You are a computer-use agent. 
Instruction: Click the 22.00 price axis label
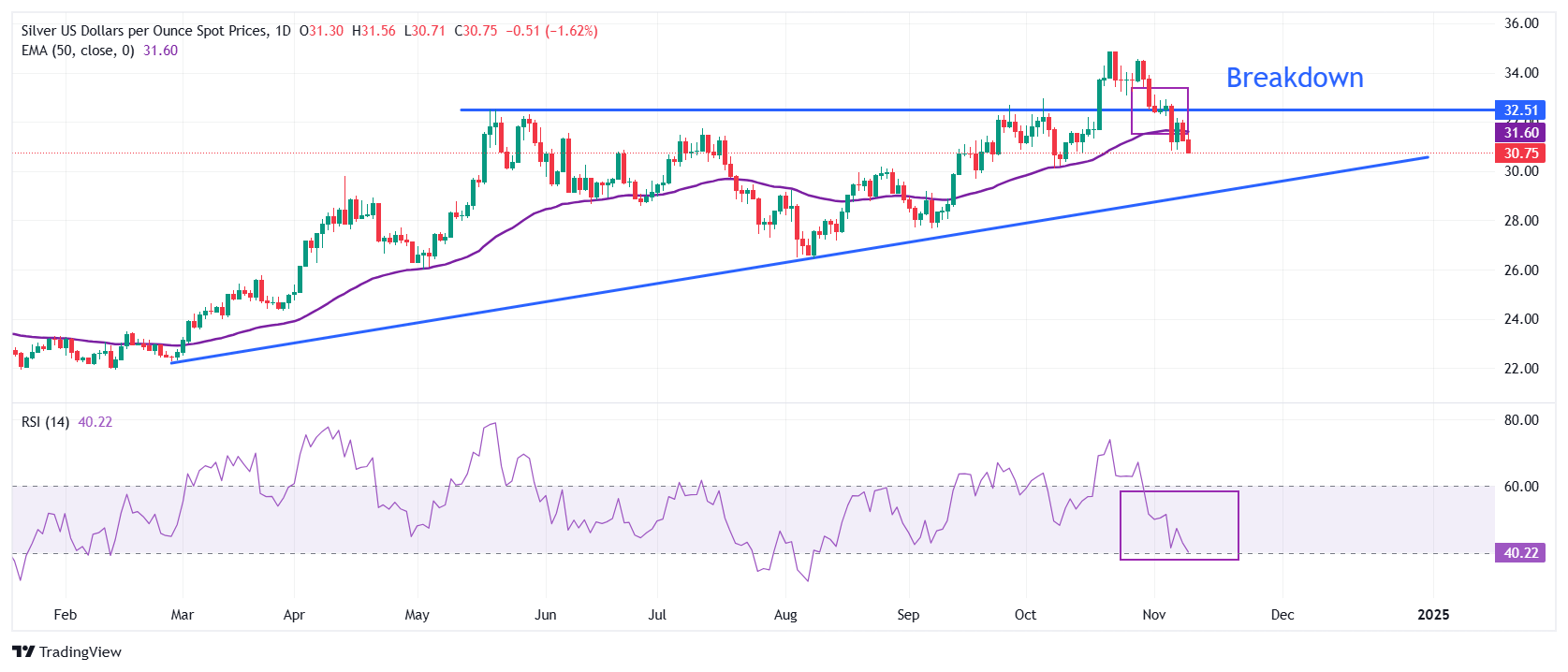click(x=1520, y=369)
